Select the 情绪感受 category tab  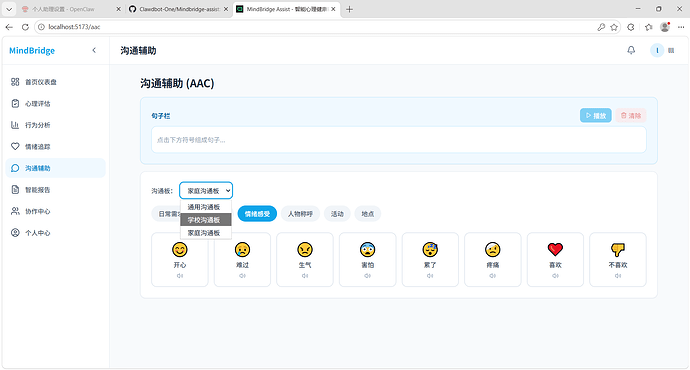pyautogui.click(x=257, y=214)
